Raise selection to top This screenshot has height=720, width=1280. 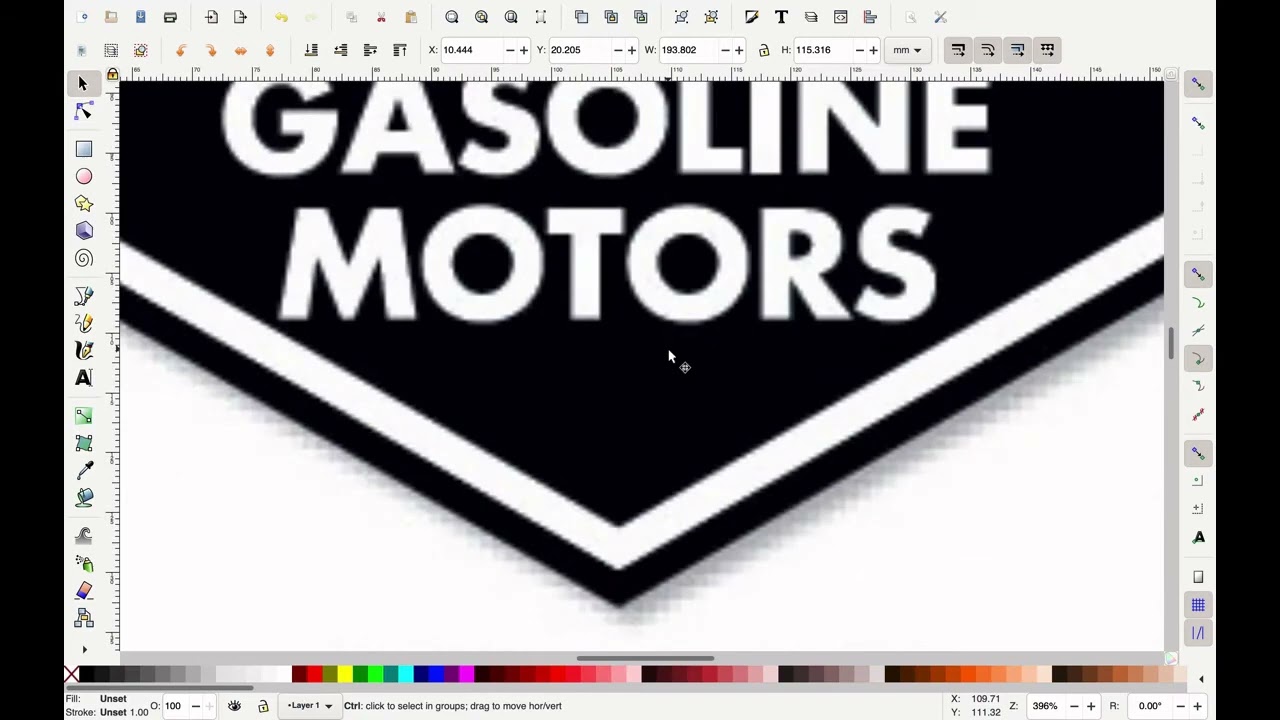pos(400,50)
